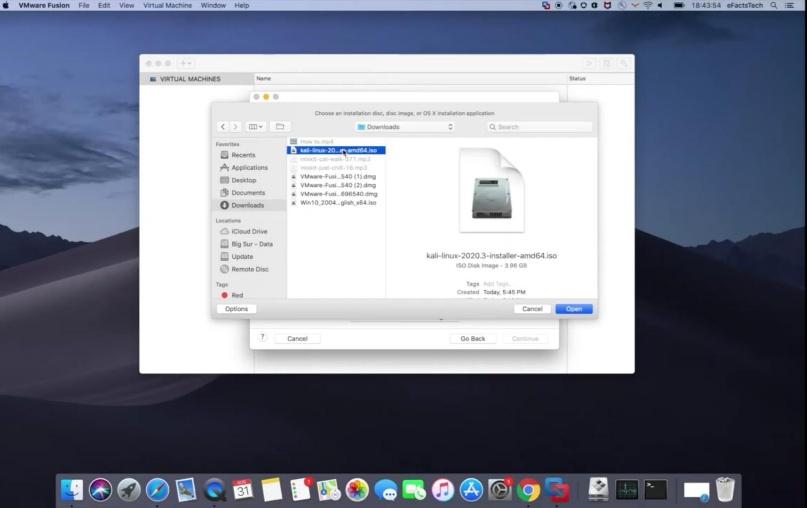Click the Spotlight search icon in menu bar
Viewport: 807px width, 508px height.
pyautogui.click(x=774, y=5)
